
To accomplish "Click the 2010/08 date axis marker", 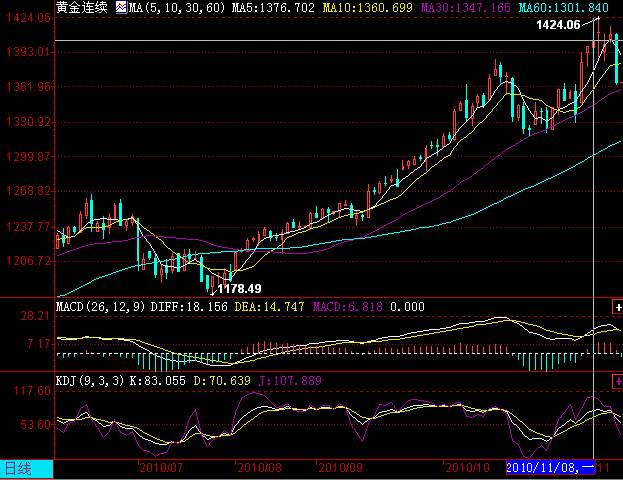I will pos(259,468).
